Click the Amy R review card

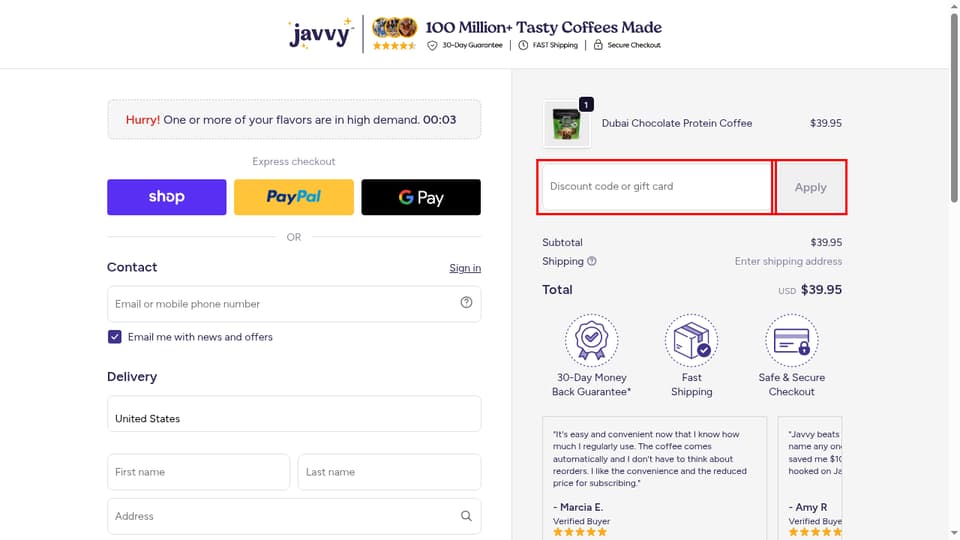pyautogui.click(x=810, y=478)
